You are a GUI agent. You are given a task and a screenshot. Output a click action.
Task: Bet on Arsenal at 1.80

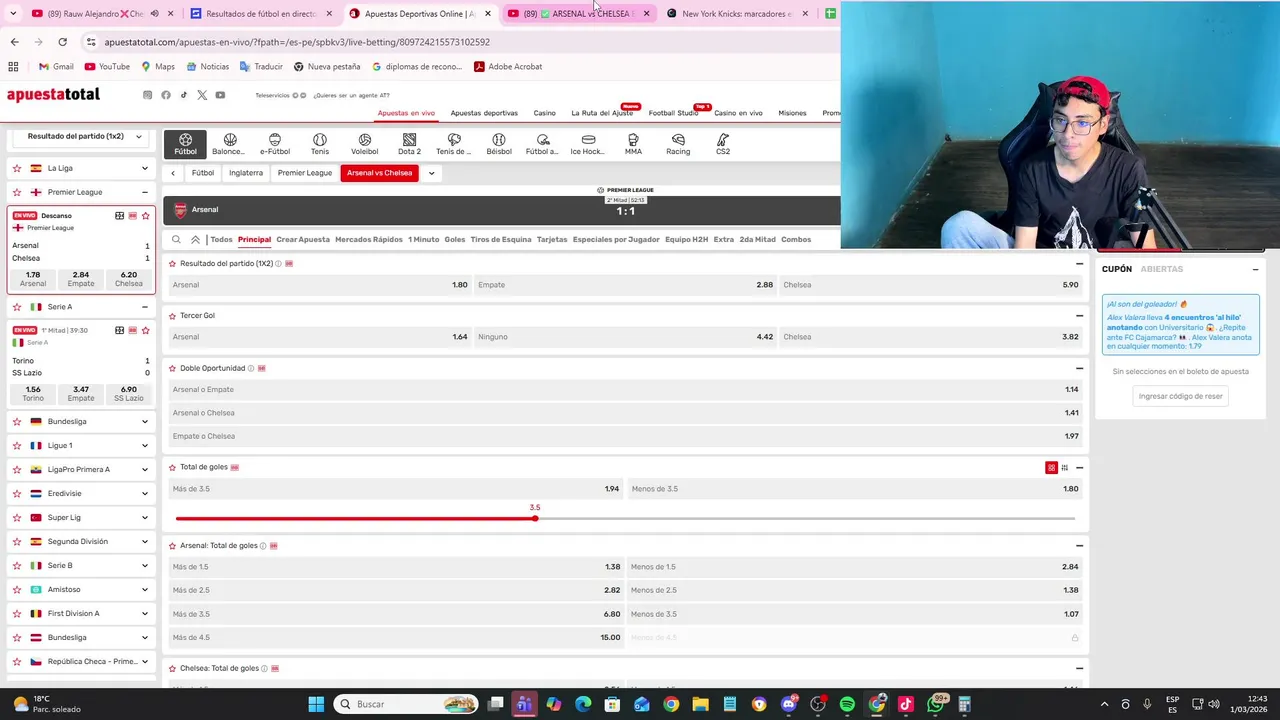click(320, 285)
